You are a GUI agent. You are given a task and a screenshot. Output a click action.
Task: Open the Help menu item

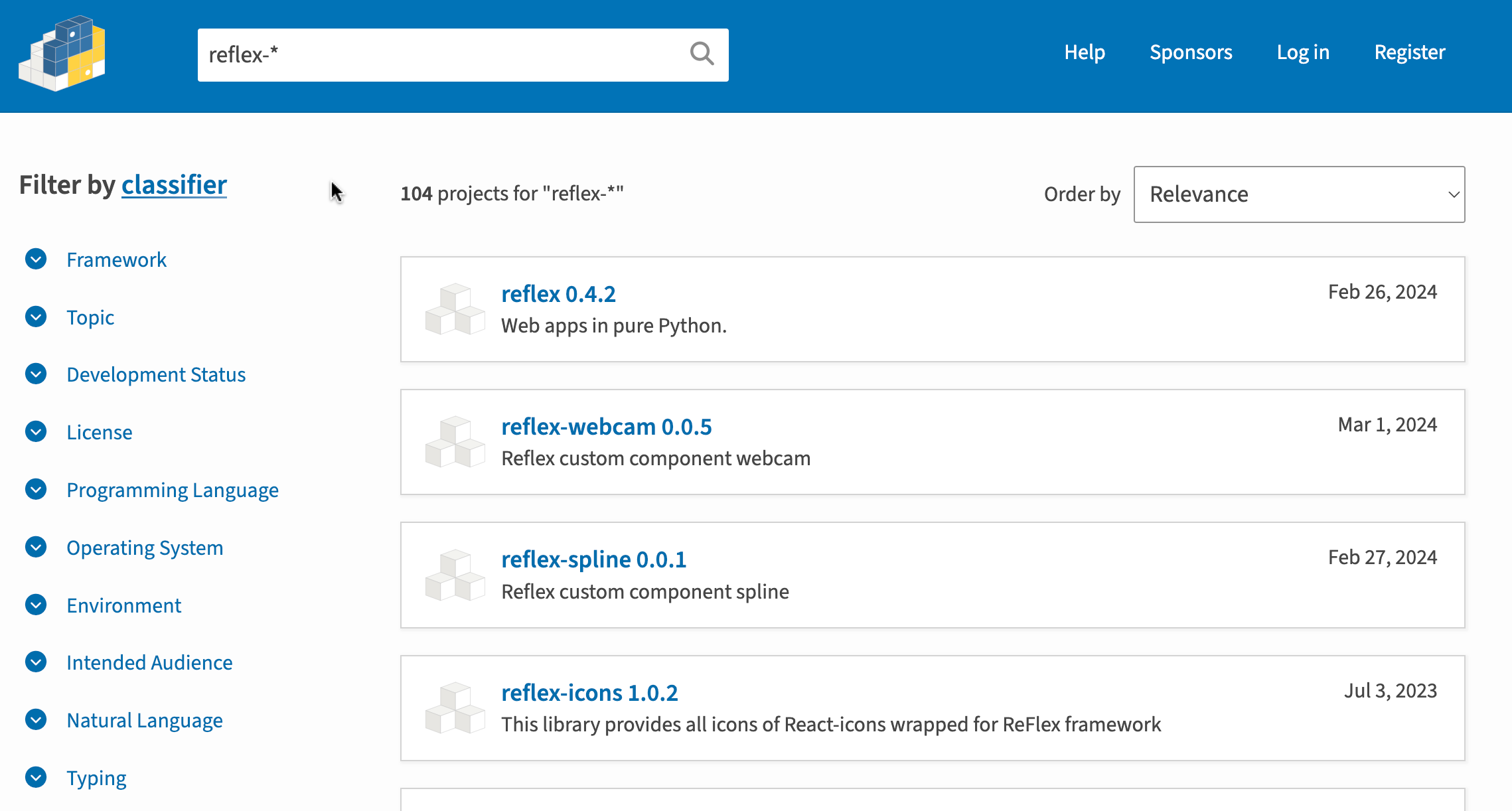click(x=1085, y=52)
